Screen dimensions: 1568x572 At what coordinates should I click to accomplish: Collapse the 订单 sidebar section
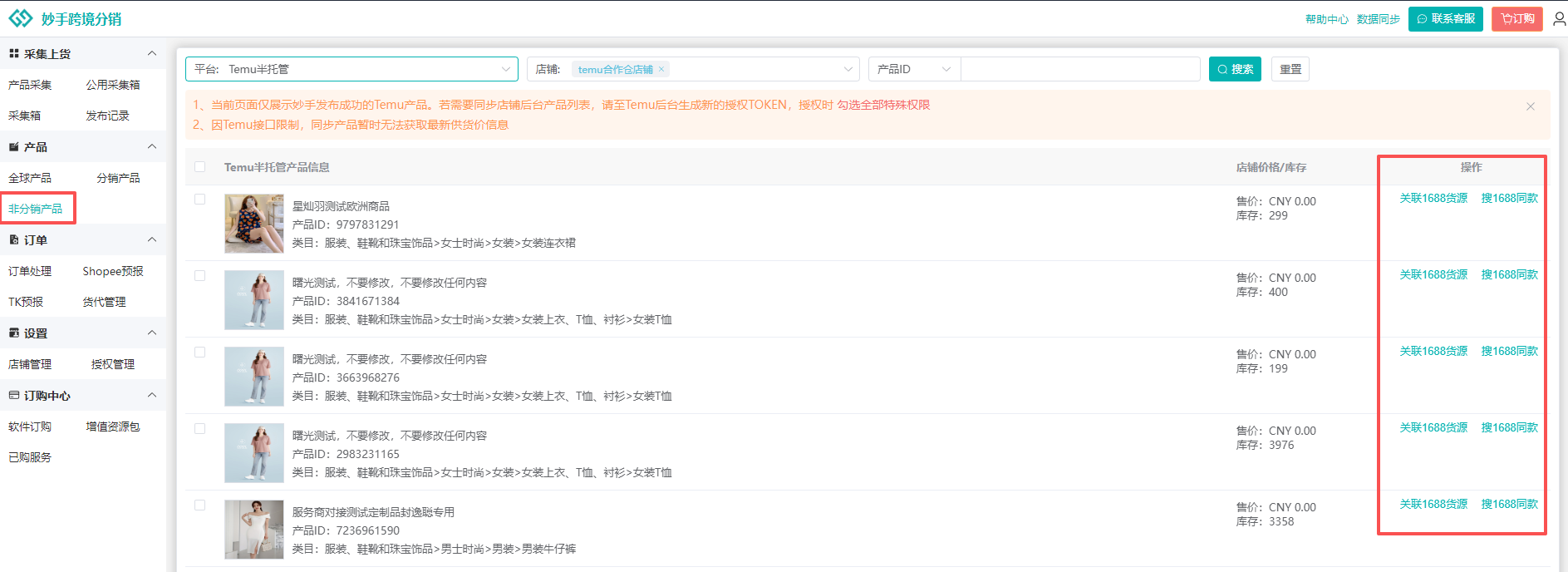[151, 240]
